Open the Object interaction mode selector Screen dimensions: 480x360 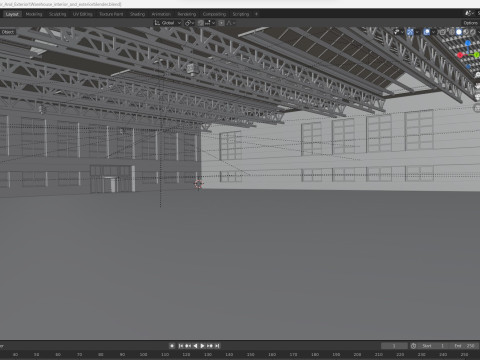[8, 32]
